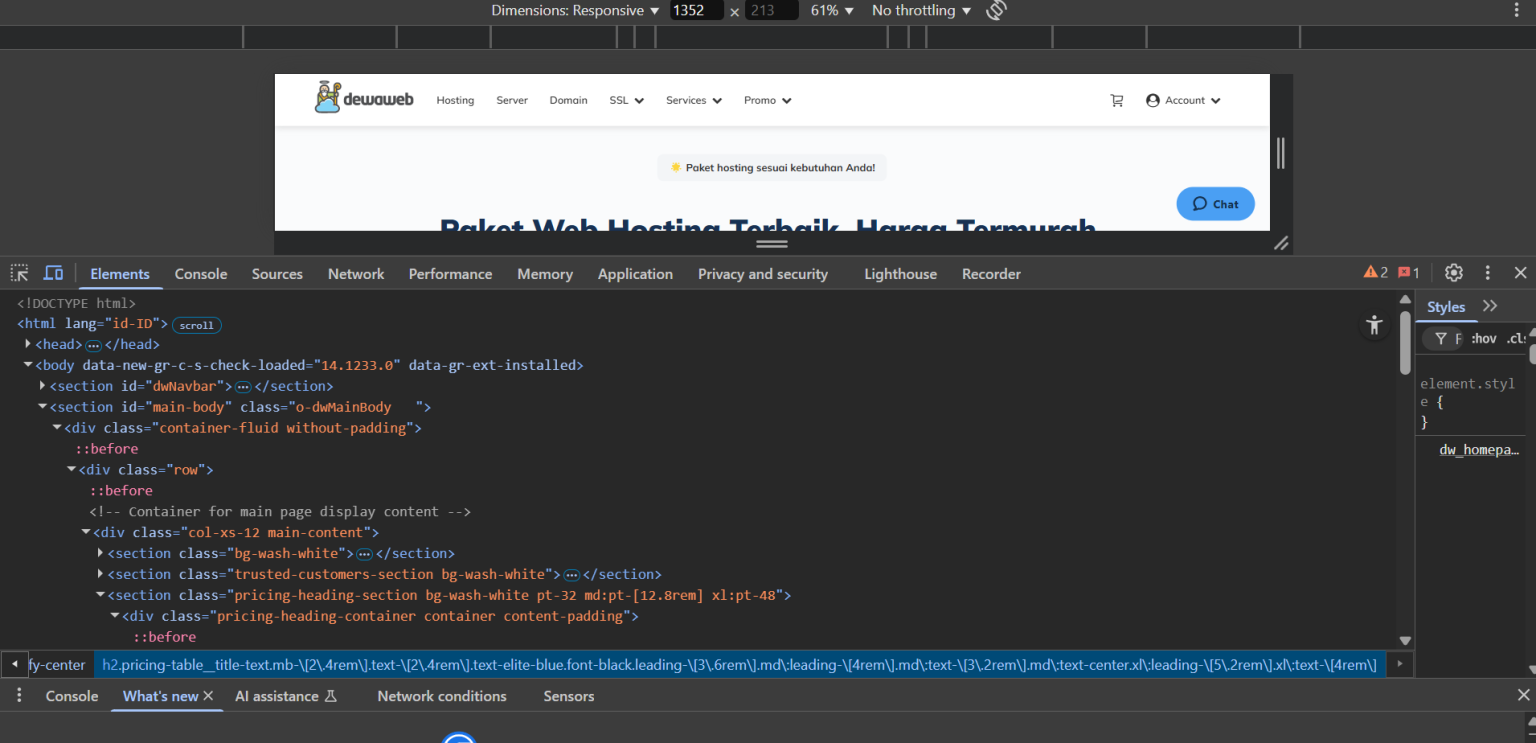Toggle the :hov pseudo-state panel

pyautogui.click(x=1482, y=338)
